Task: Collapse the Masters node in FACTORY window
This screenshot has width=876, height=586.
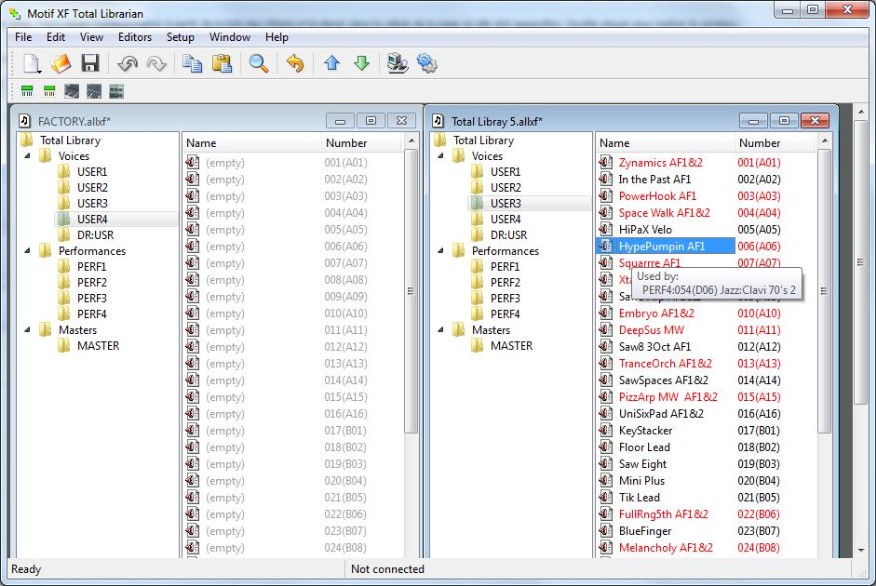Action: pos(27,330)
